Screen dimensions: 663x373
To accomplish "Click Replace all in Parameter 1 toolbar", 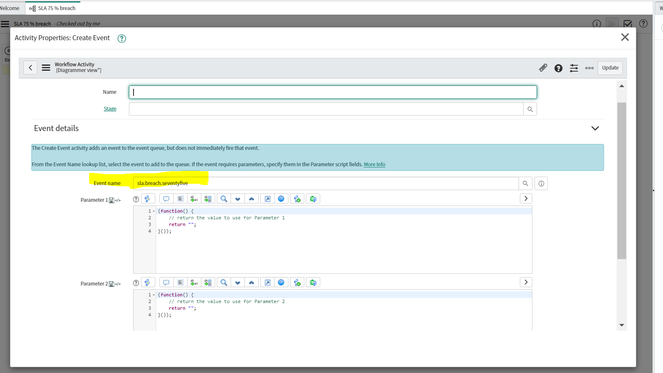I will coord(208,199).
